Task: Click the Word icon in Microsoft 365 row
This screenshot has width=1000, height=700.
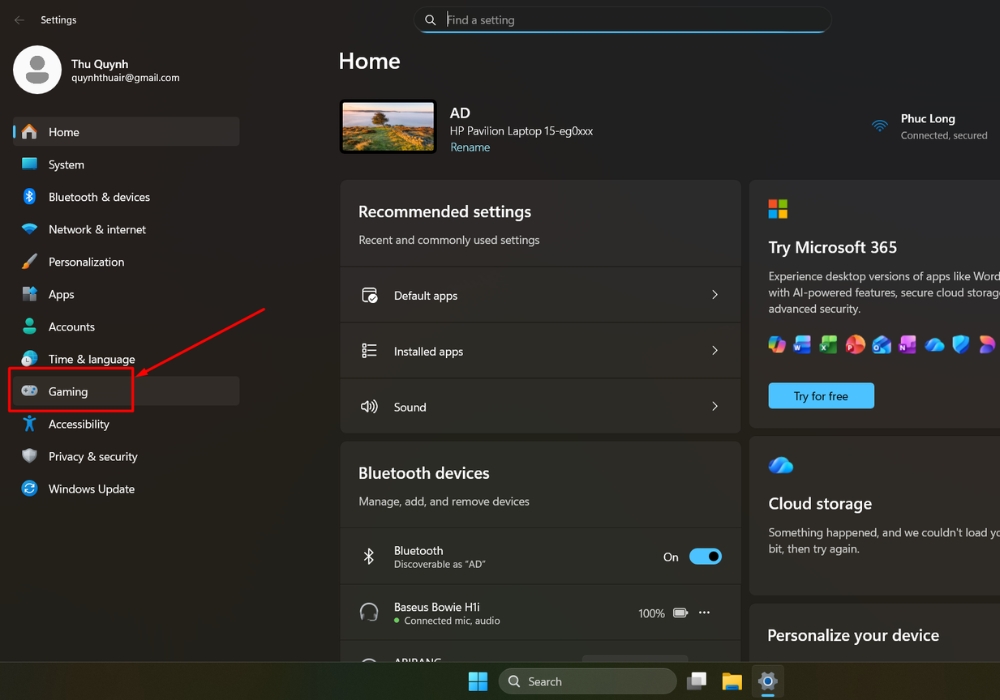Action: (x=802, y=344)
